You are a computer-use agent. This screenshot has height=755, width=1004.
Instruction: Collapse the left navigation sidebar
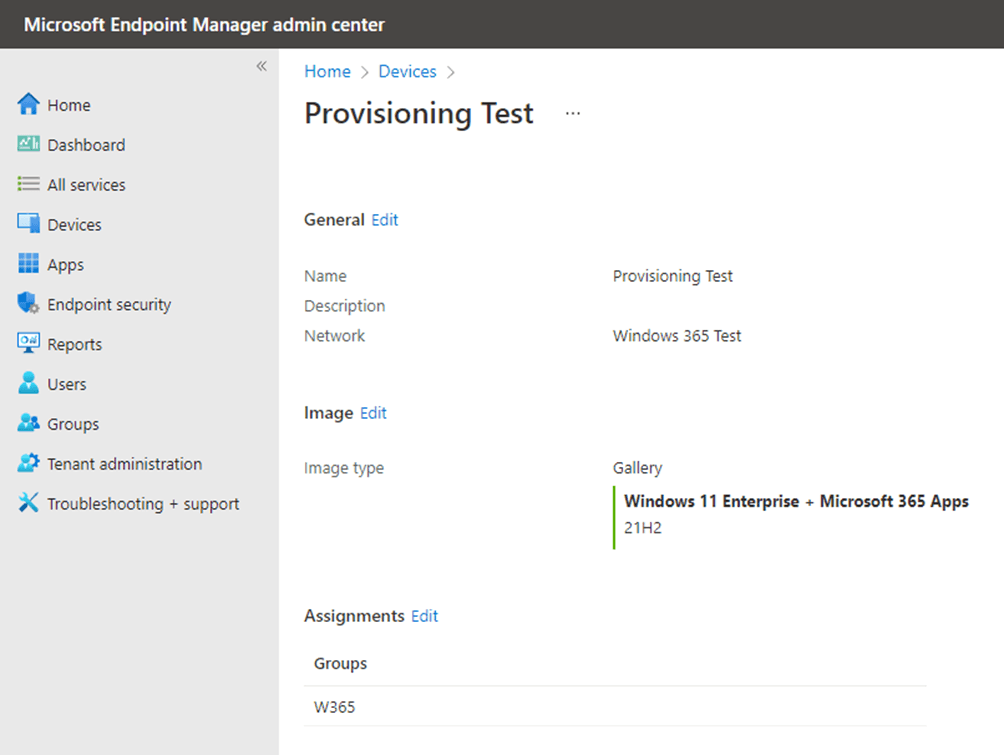coord(261,66)
